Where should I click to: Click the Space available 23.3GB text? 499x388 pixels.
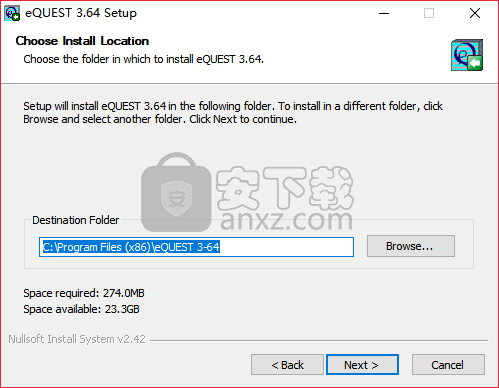(81, 309)
